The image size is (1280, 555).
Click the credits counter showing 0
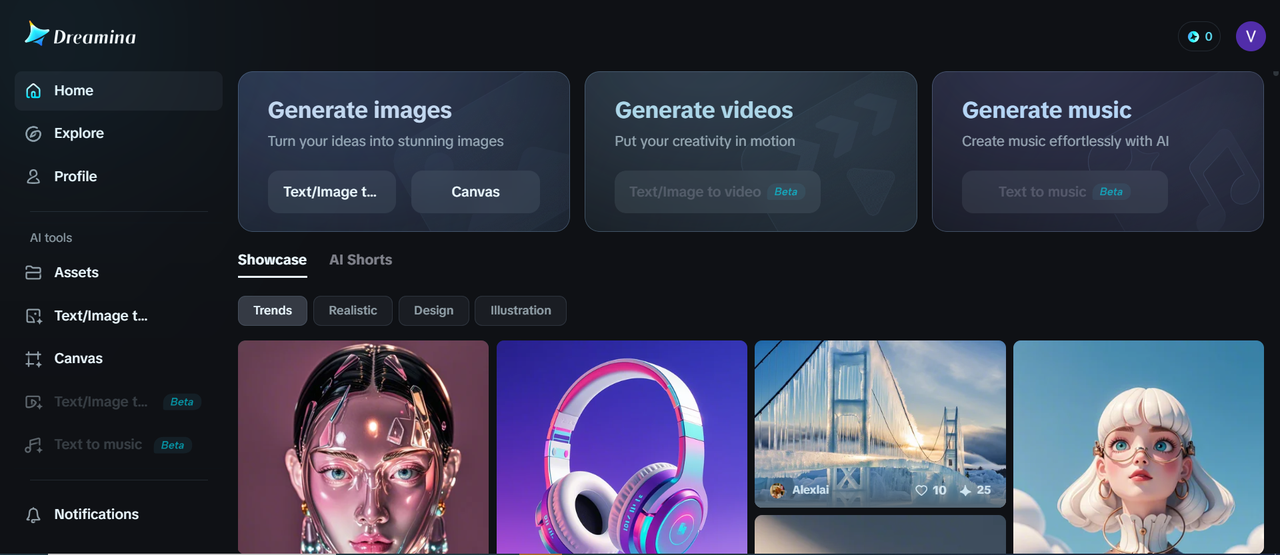1199,37
